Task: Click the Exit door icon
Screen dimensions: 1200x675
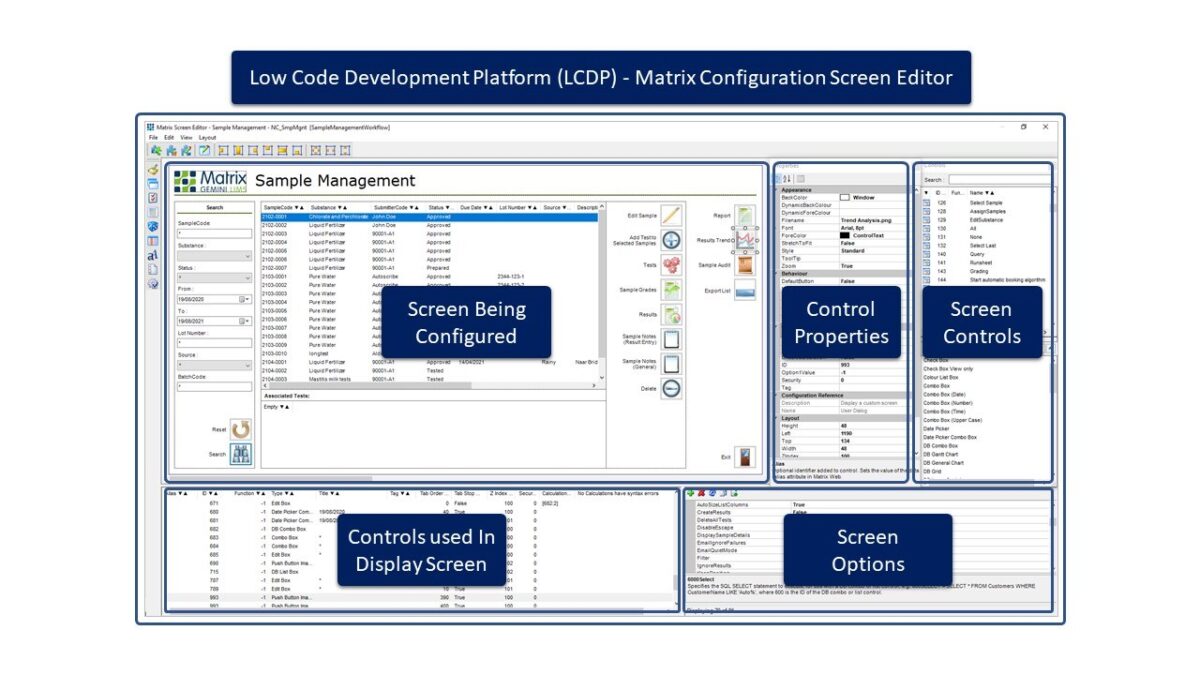Action: [744, 455]
